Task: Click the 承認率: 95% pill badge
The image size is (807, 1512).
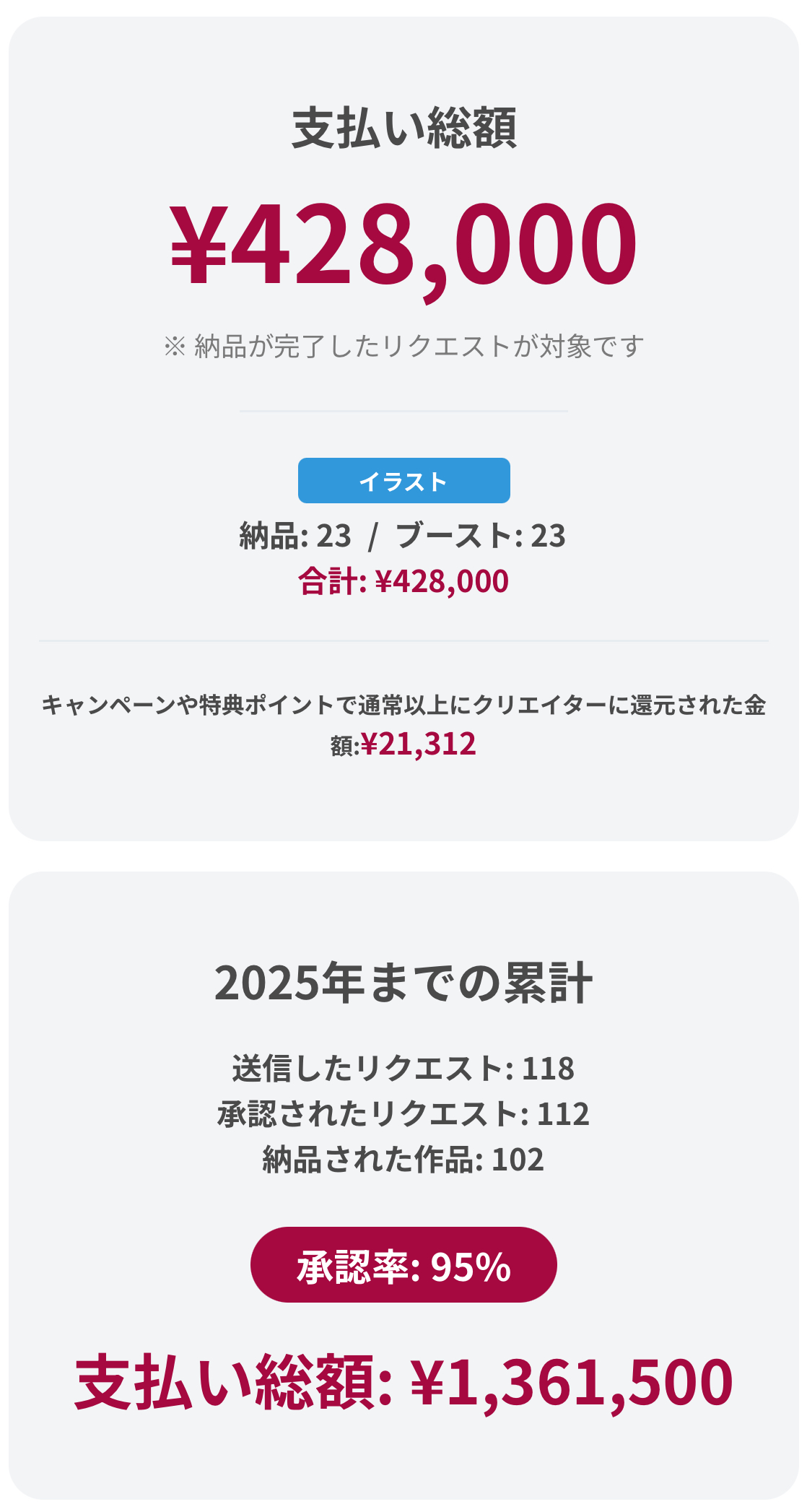Action: [403, 1264]
